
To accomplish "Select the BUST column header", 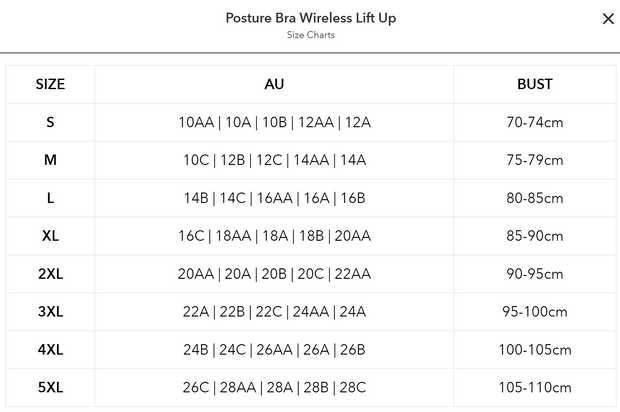I will click(535, 85).
